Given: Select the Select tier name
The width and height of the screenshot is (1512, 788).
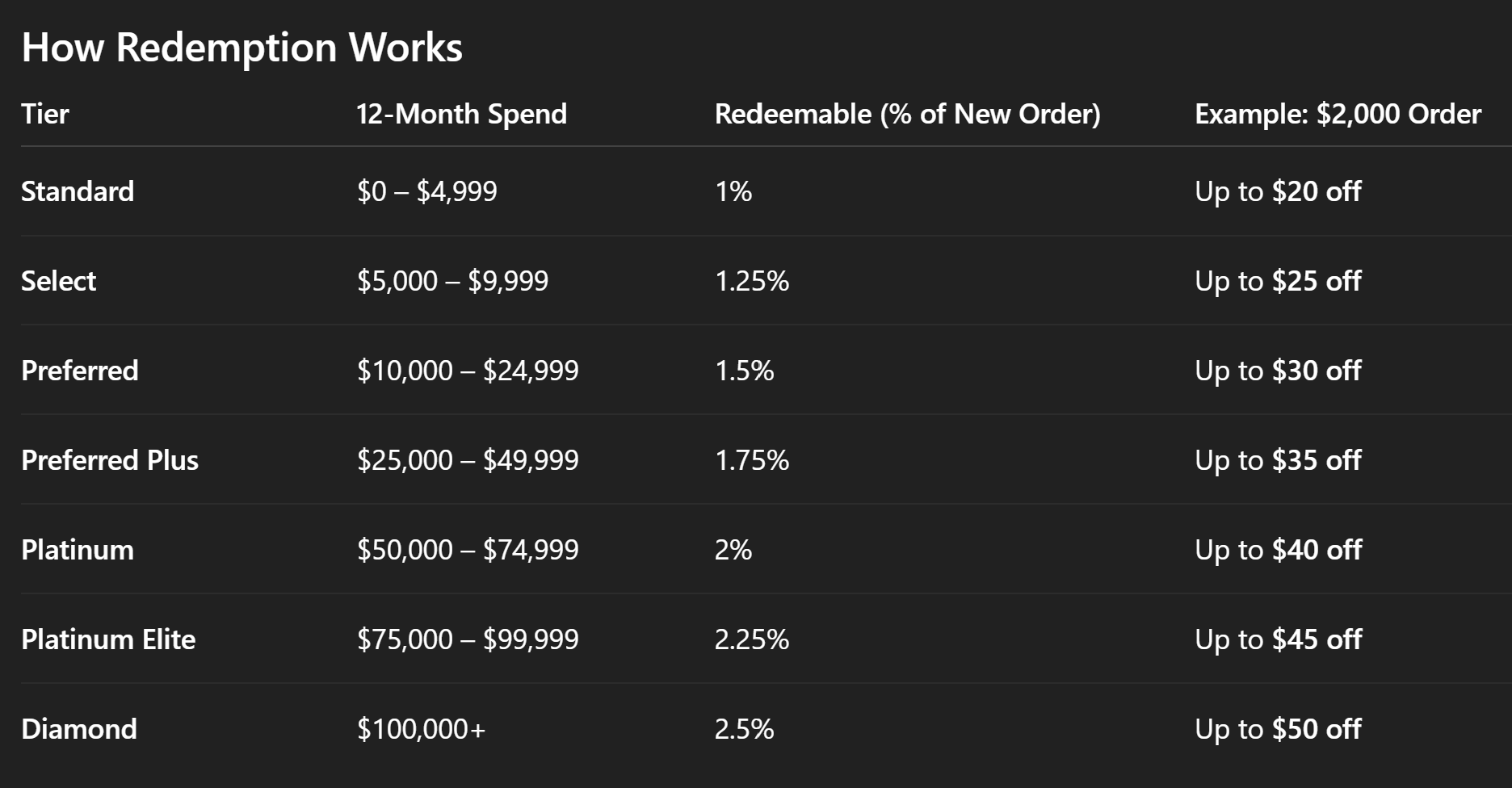Looking at the screenshot, I should pyautogui.click(x=58, y=281).
